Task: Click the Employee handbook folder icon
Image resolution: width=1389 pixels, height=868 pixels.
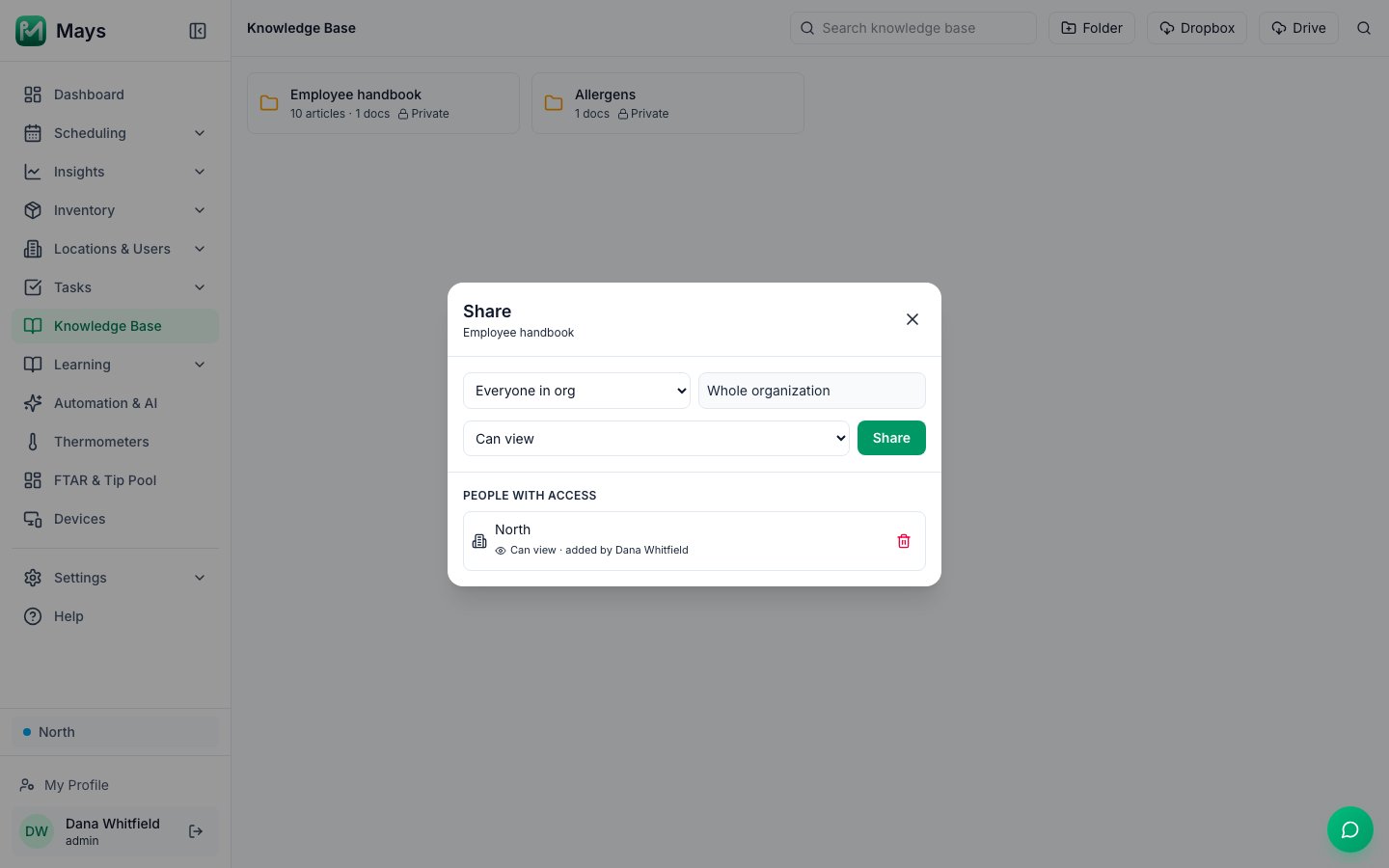Action: click(x=269, y=103)
